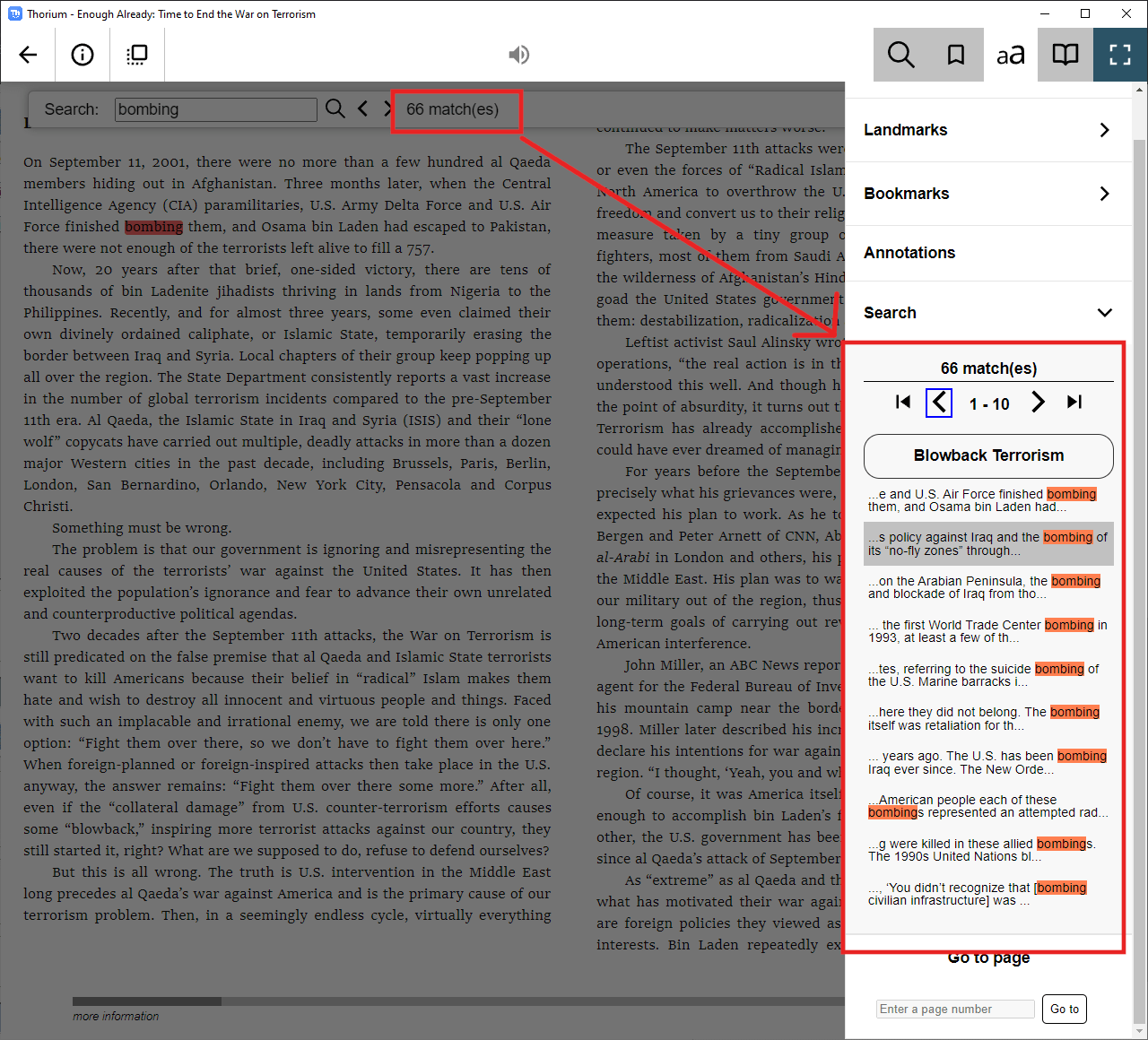Go back to the library
This screenshot has width=1148, height=1040.
(28, 55)
